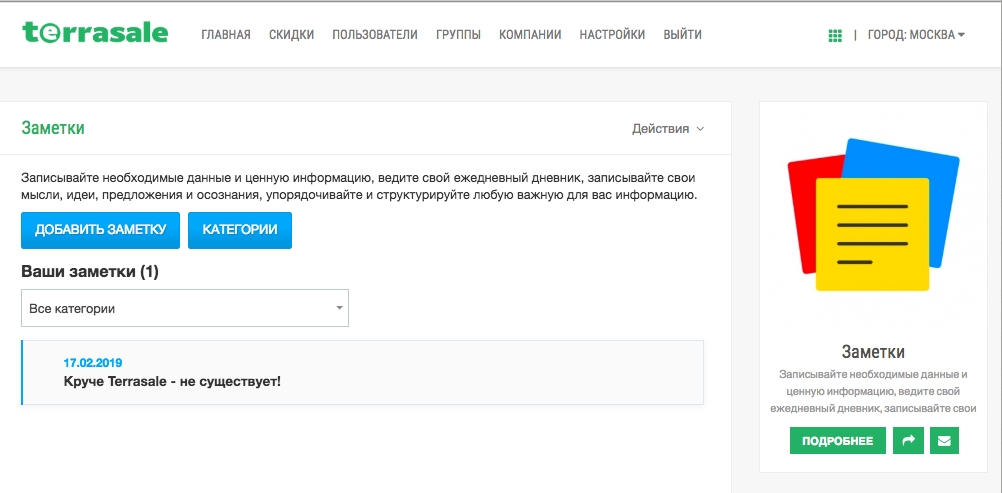The image size is (1002, 493).
Task: Click the colorful sticky notes illustration
Action: click(872, 215)
